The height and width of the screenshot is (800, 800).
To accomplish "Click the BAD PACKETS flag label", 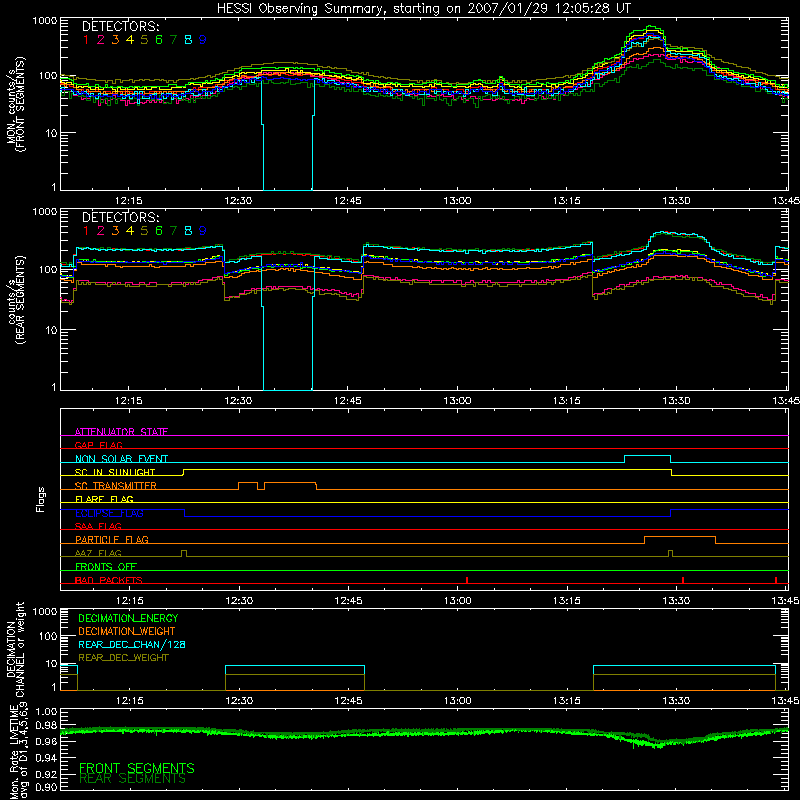I will tap(108, 580).
